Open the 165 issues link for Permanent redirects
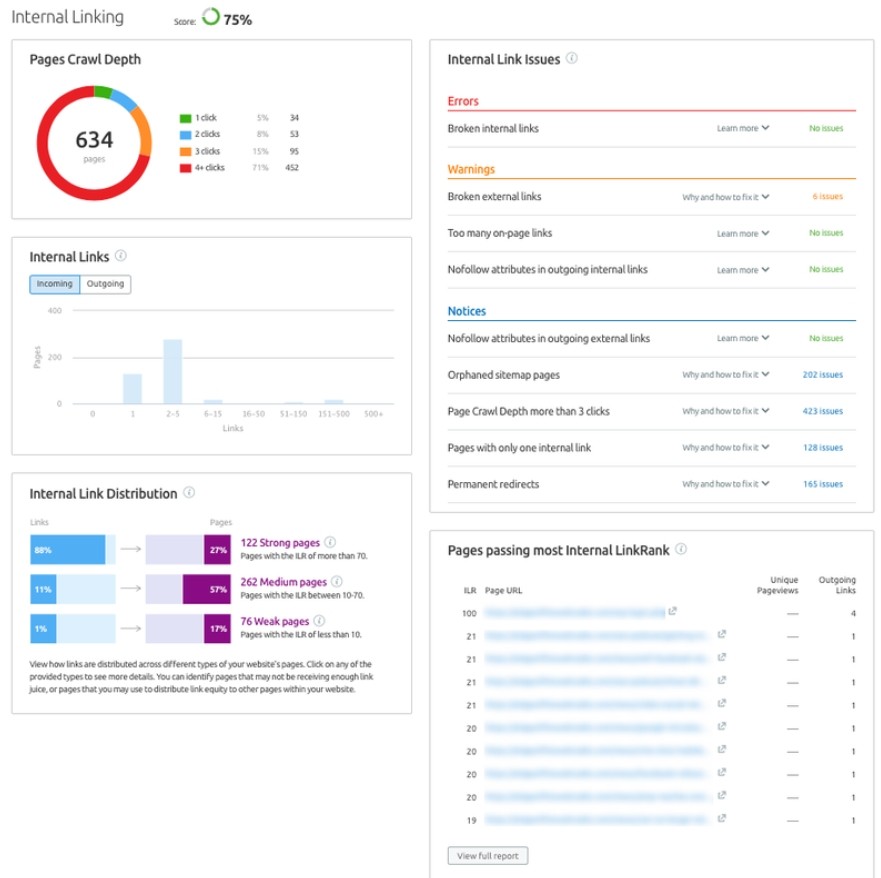881x878 pixels. [823, 484]
